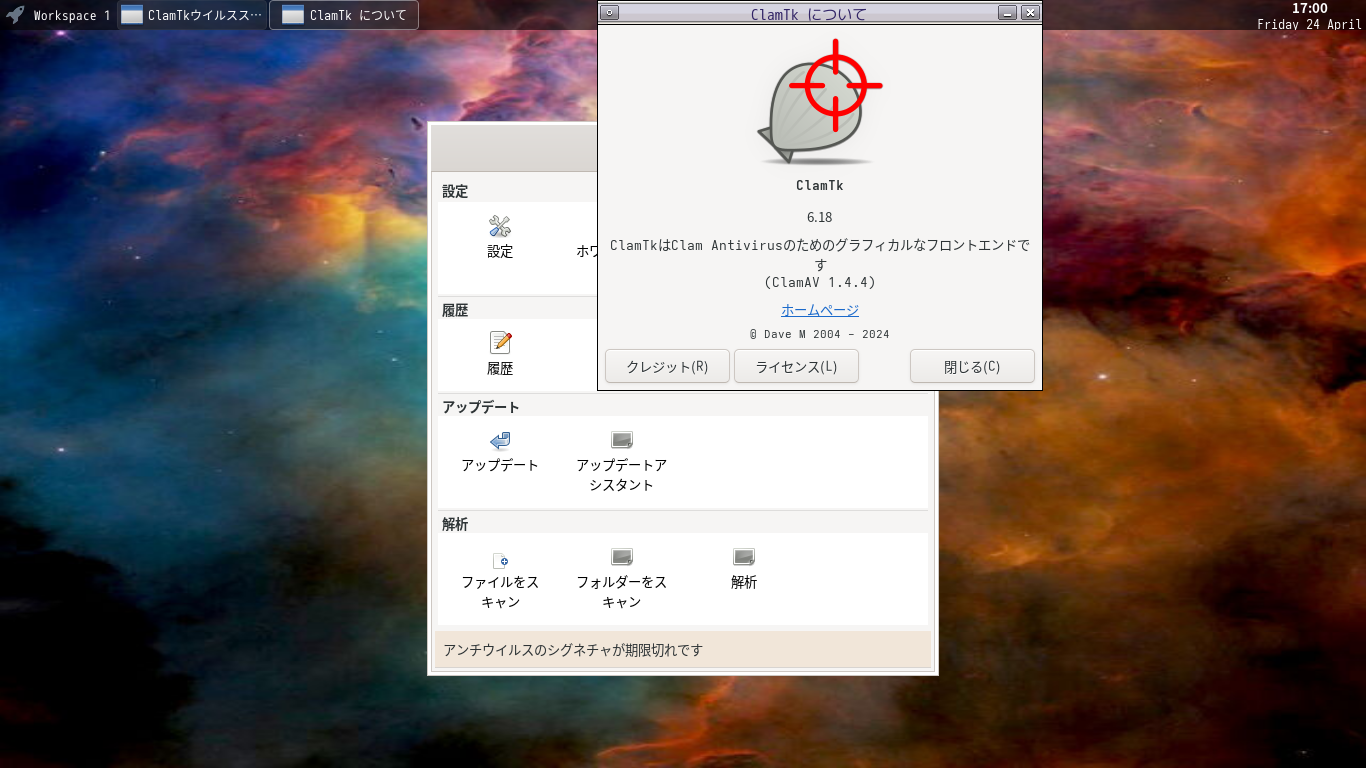Image resolution: width=1366 pixels, height=768 pixels.
Task: Click the Friday 24 April date in the panel
Action: pos(1309,24)
